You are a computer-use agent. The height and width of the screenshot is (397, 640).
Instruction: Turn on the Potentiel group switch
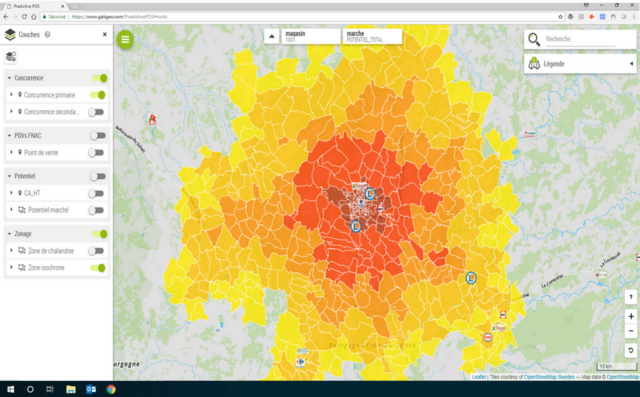click(x=98, y=176)
